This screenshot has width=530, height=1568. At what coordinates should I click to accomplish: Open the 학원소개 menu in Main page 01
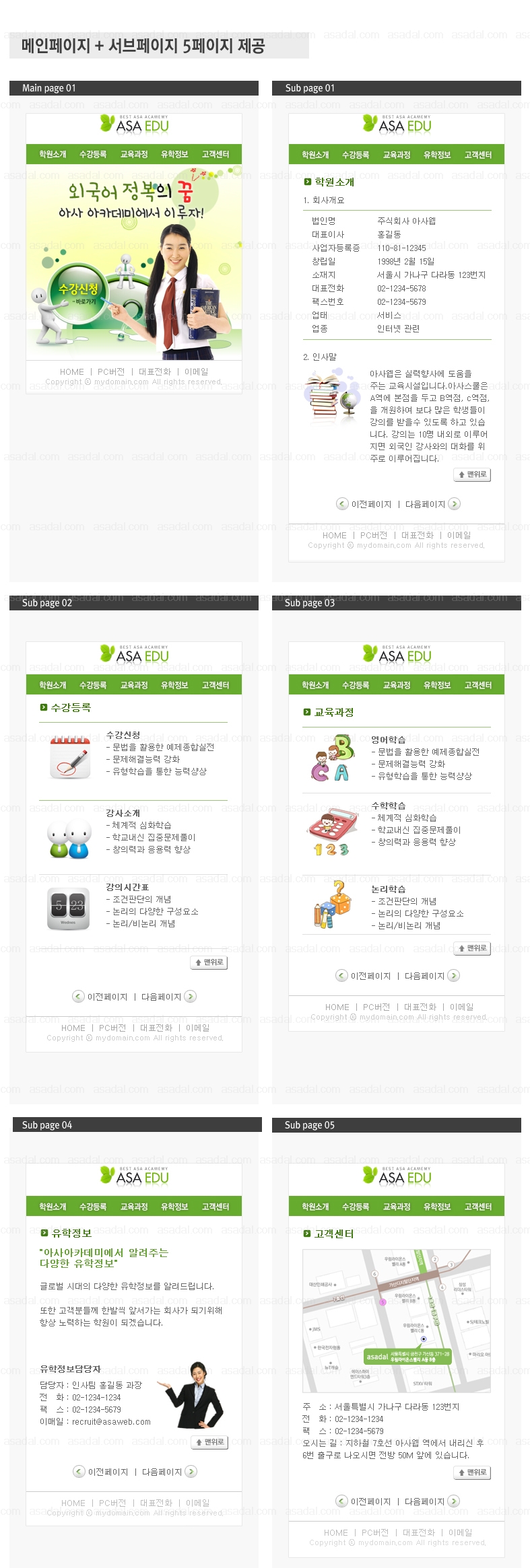pyautogui.click(x=53, y=154)
